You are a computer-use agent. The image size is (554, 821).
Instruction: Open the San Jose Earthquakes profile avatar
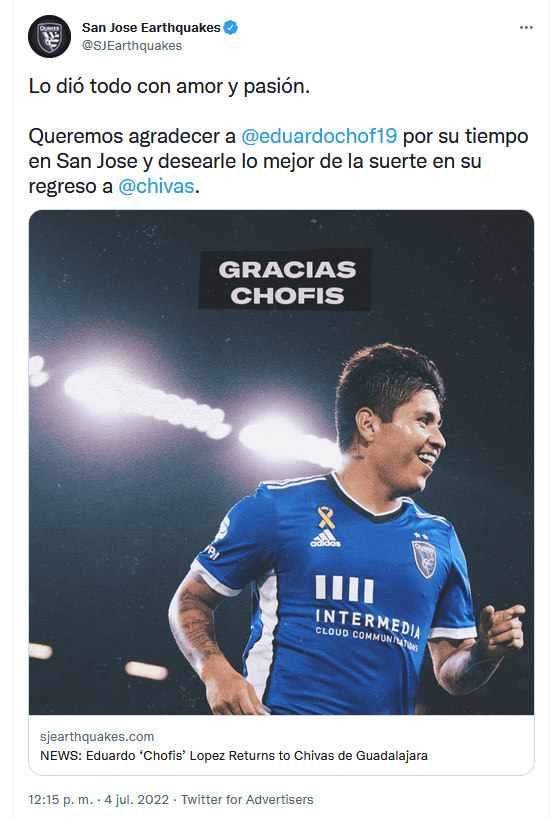[49, 36]
